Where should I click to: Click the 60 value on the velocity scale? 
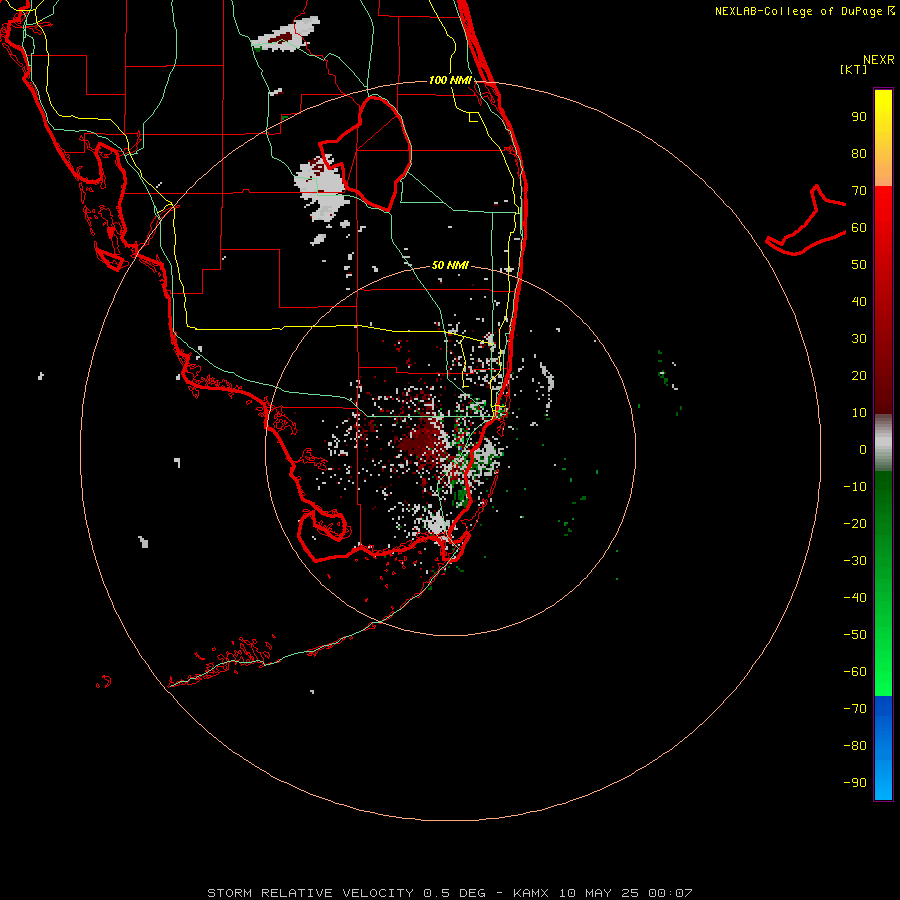[x=859, y=228]
